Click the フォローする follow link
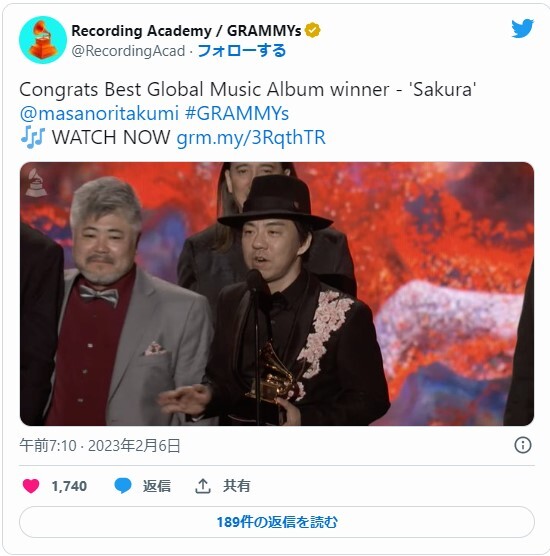Viewport: 550px width, 556px height. [x=241, y=51]
